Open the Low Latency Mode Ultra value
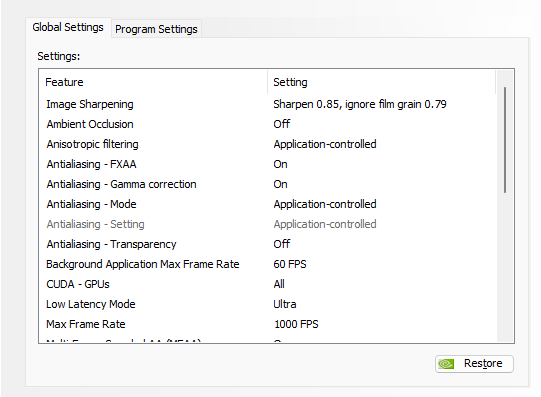541x397 pixels. tap(285, 304)
